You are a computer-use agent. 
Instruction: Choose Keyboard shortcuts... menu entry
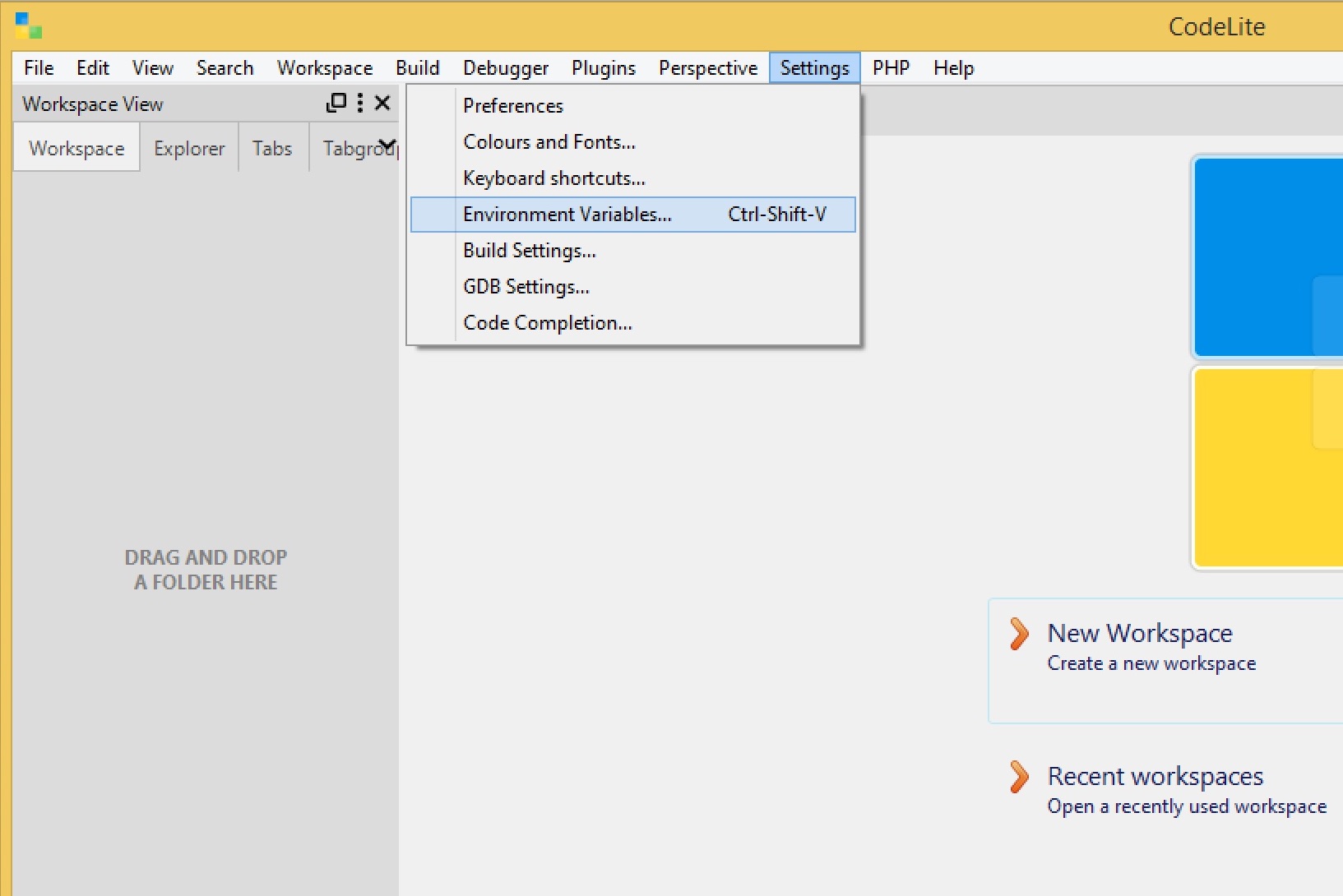tap(633, 178)
